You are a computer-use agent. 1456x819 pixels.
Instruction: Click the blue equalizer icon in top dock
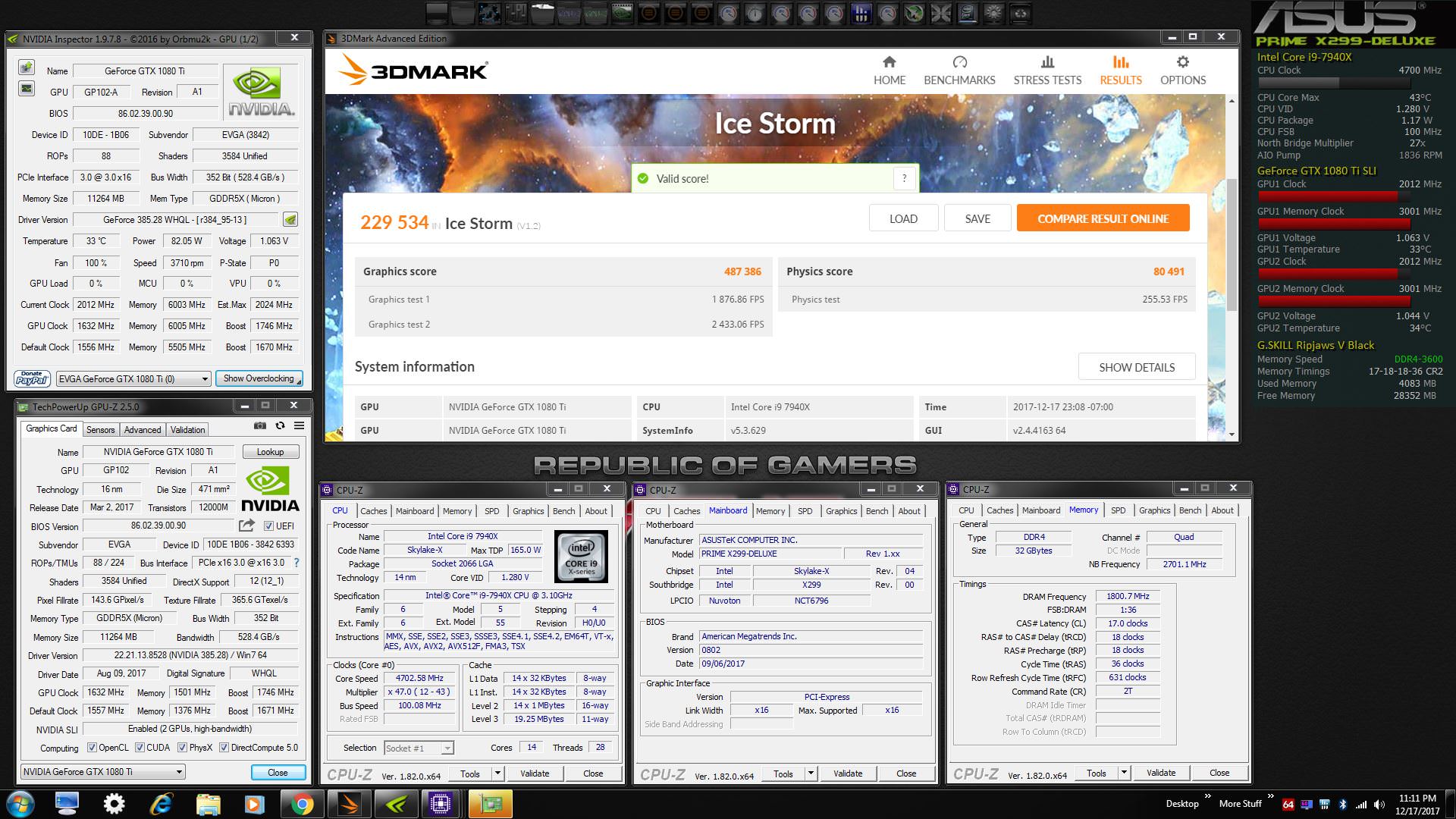[x=861, y=12]
